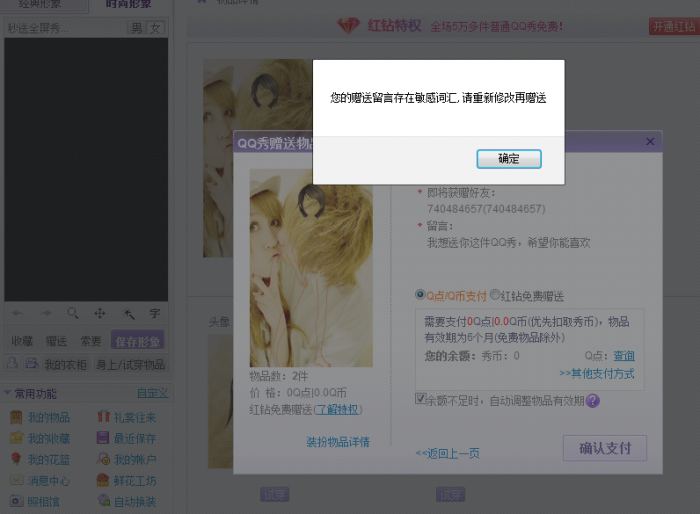Click the 照相馆 camera icon
The image size is (700, 514).
pos(17,501)
